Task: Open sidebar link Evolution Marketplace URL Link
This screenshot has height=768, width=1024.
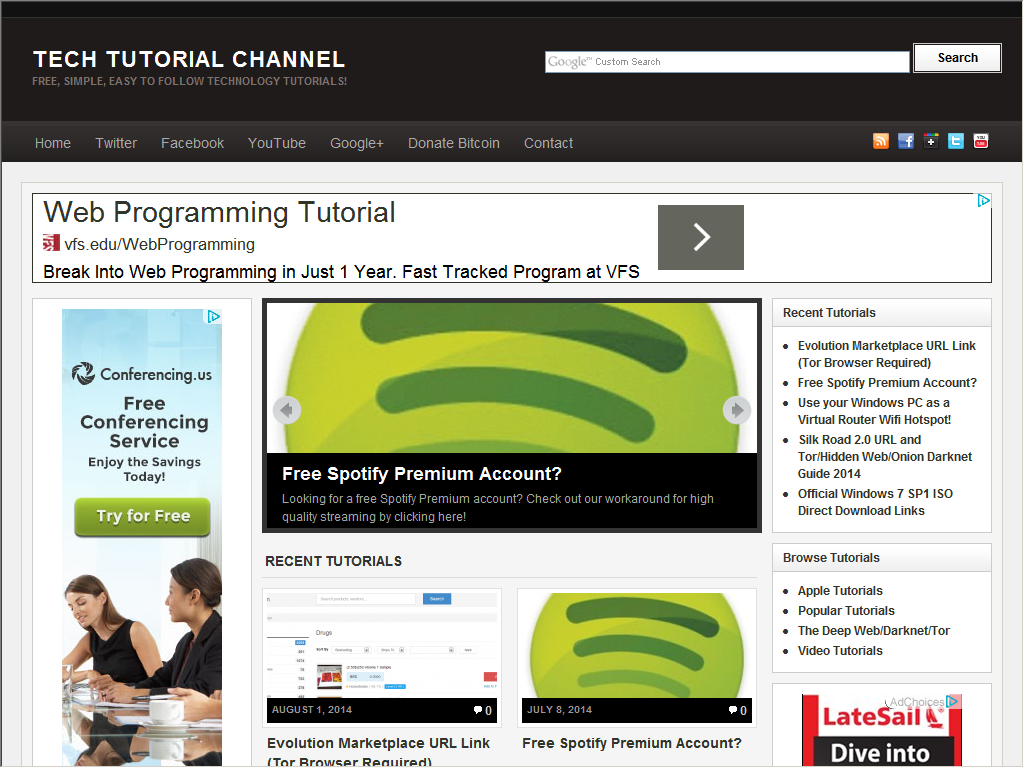Action: tap(886, 354)
